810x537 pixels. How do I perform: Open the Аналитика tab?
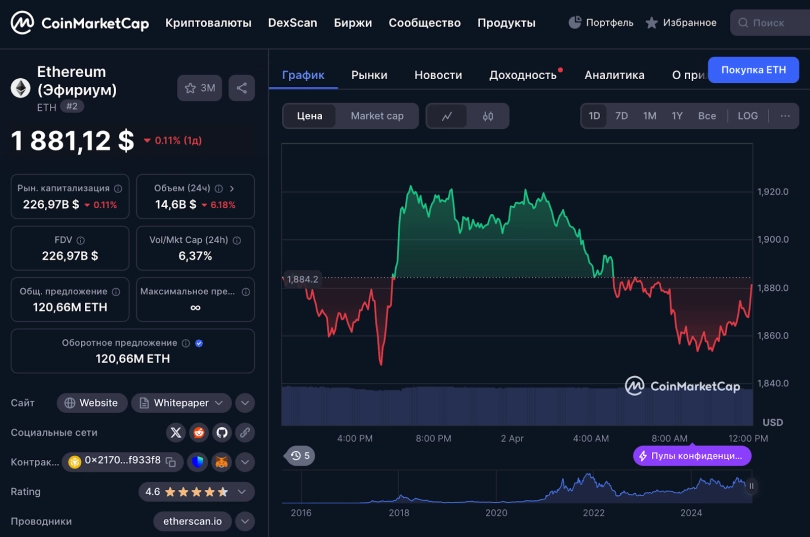click(x=614, y=75)
